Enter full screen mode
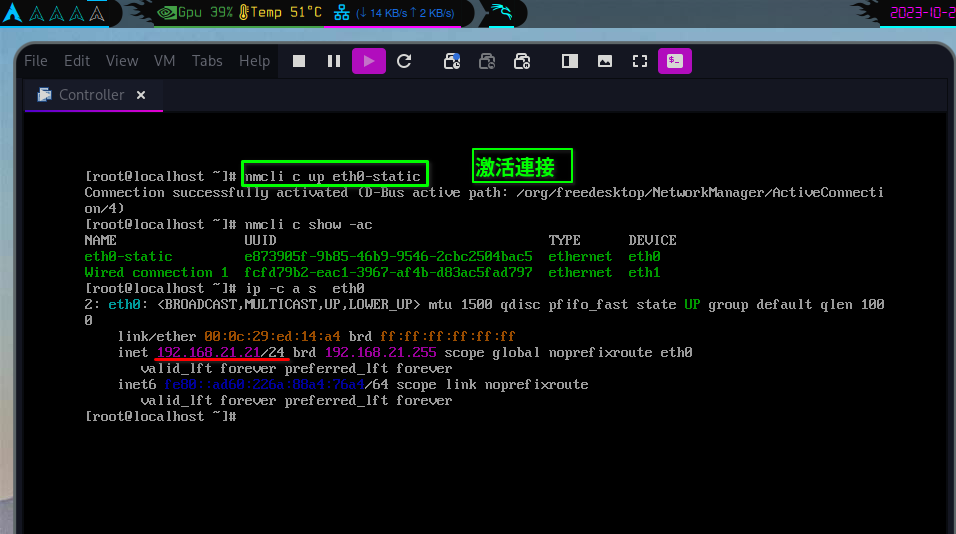Image resolution: width=956 pixels, height=534 pixels. coord(640,61)
